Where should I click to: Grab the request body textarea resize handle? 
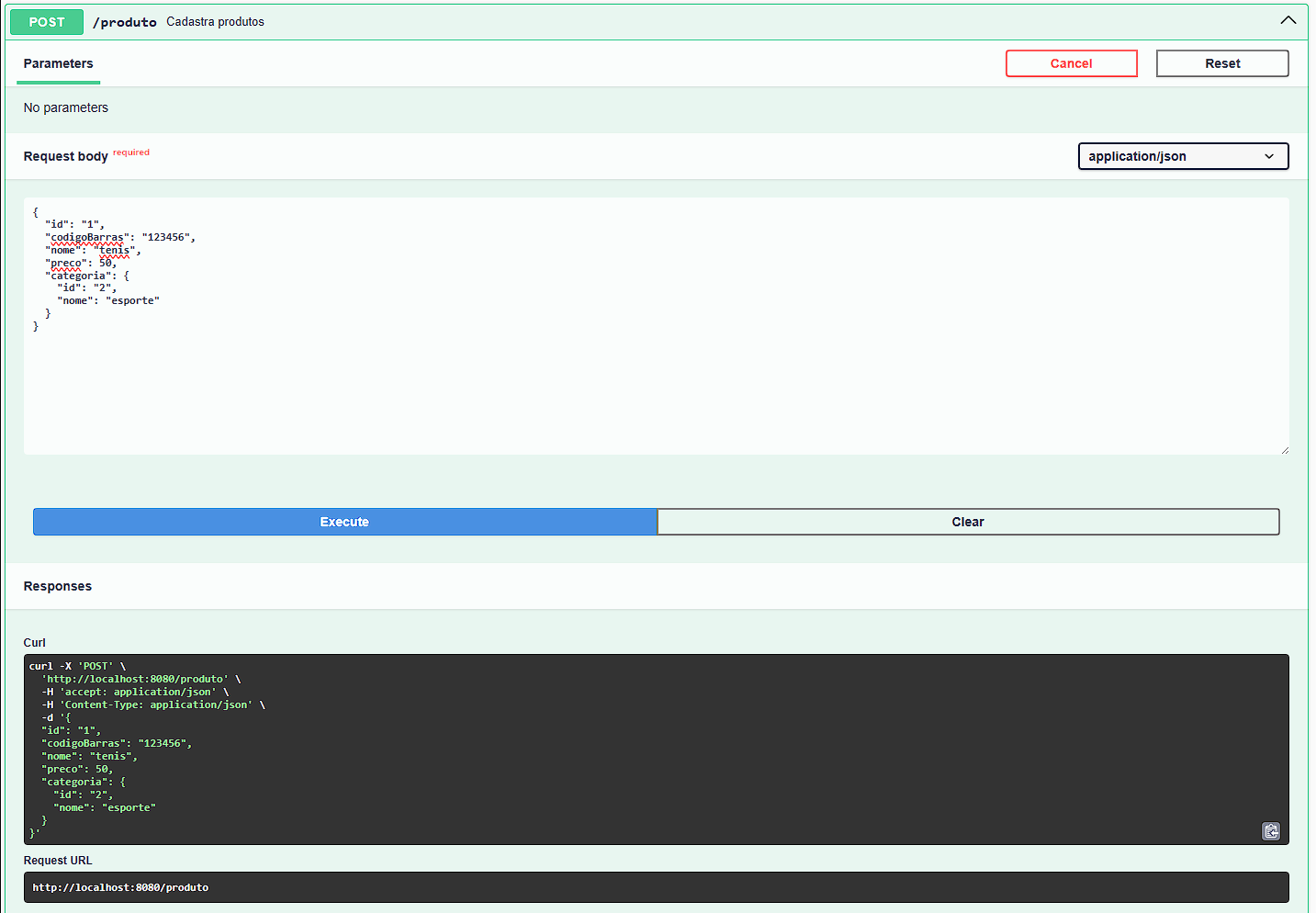pyautogui.click(x=1284, y=449)
